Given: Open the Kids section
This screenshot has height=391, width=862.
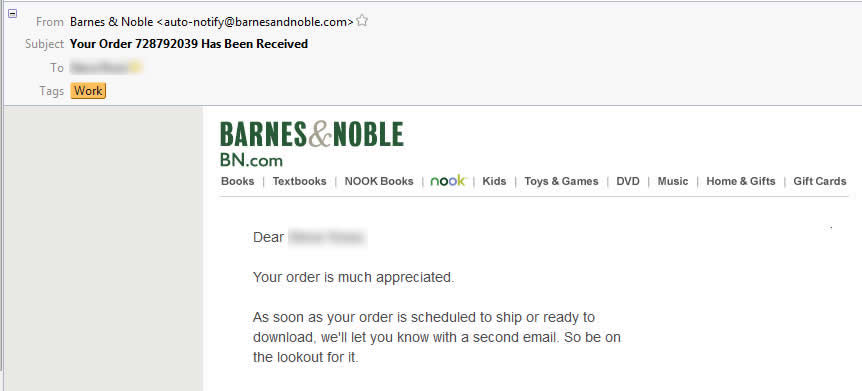Looking at the screenshot, I should 494,181.
